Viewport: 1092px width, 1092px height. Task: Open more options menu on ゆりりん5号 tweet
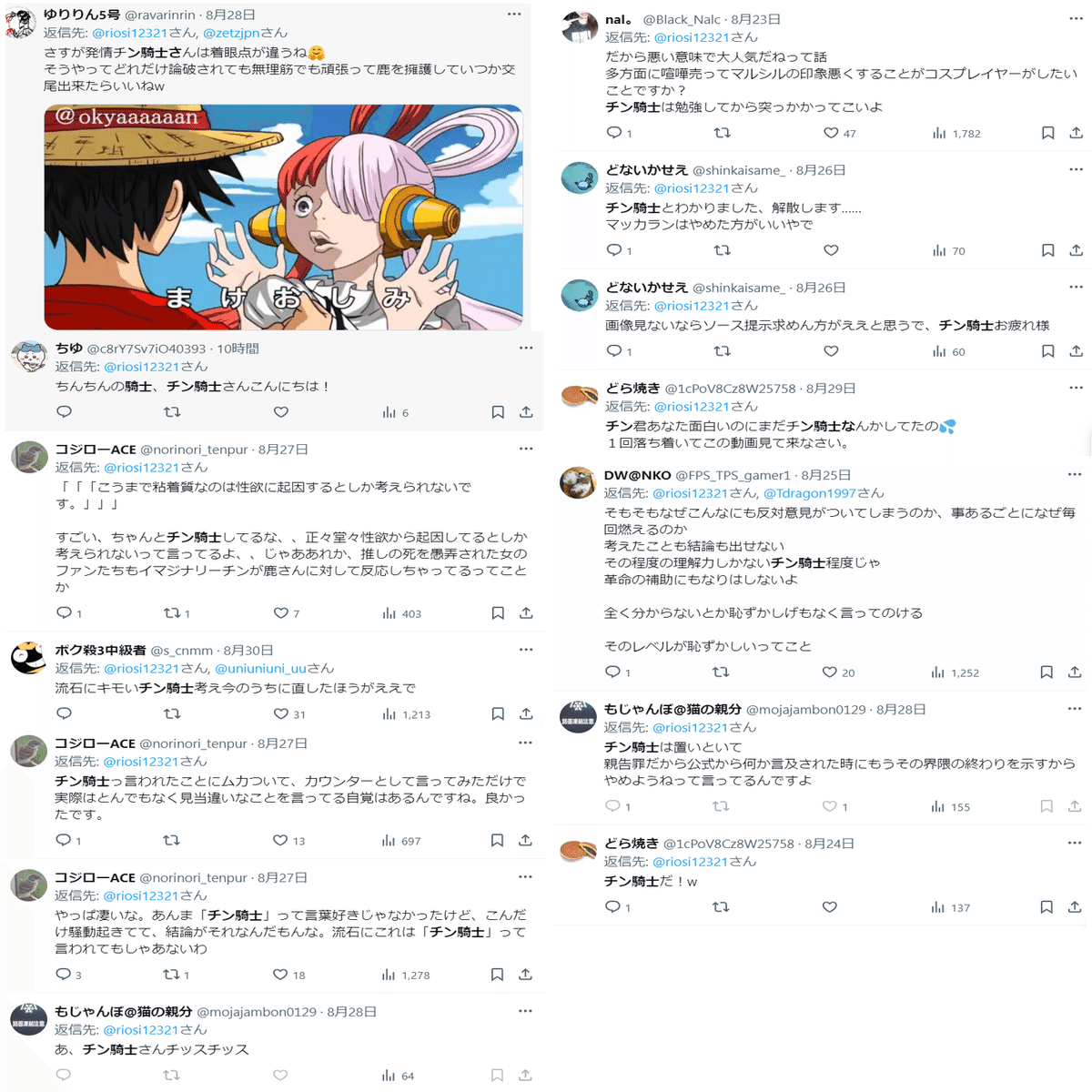click(514, 15)
